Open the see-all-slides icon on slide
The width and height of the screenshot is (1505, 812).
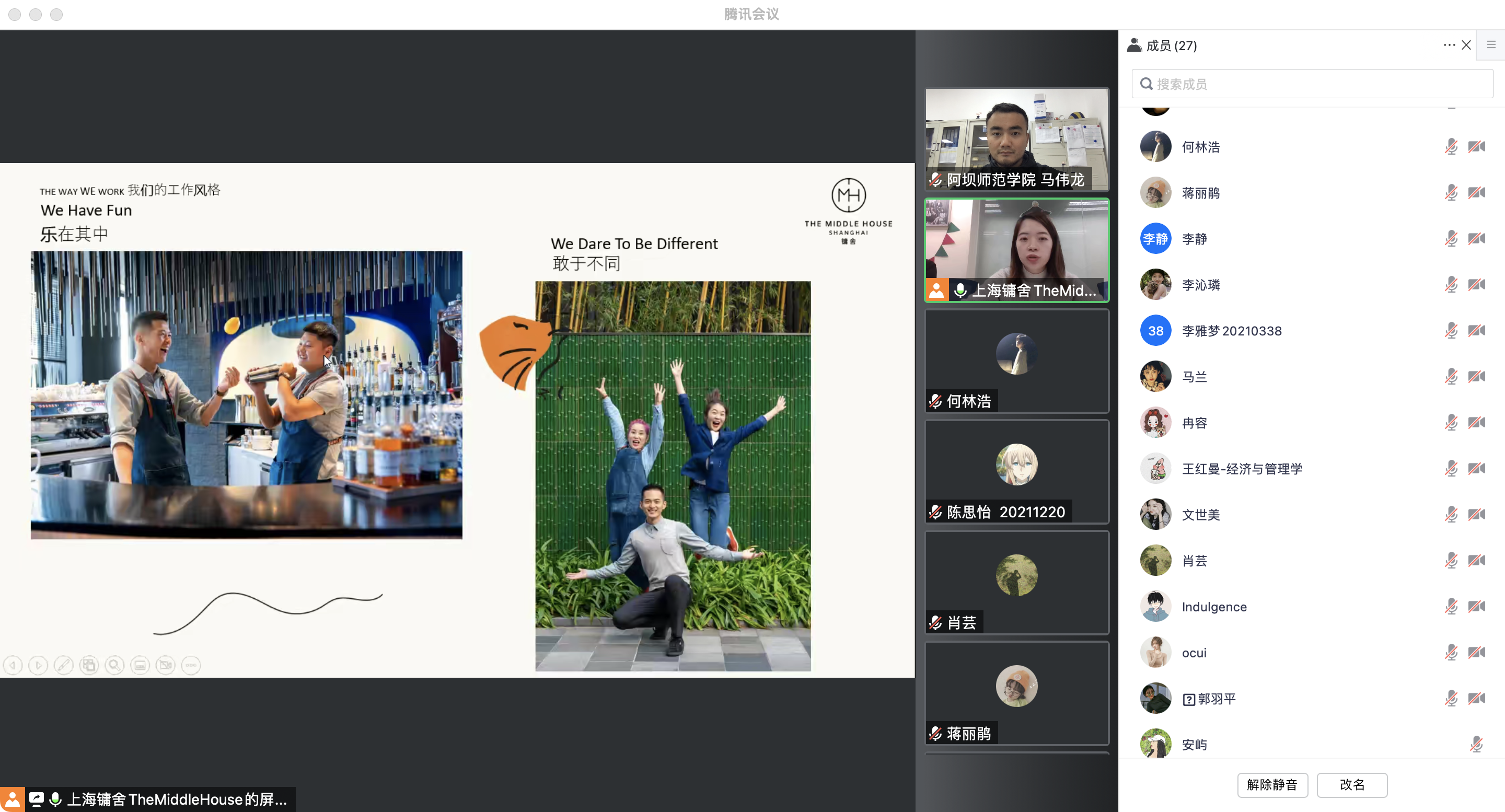point(89,665)
